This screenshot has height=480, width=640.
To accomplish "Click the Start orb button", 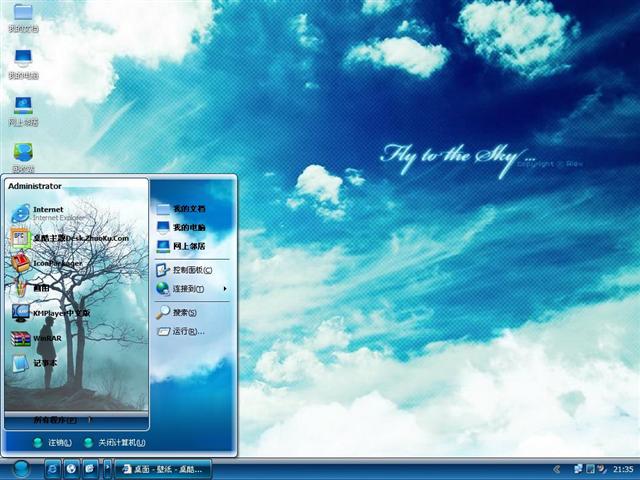I will (20, 469).
